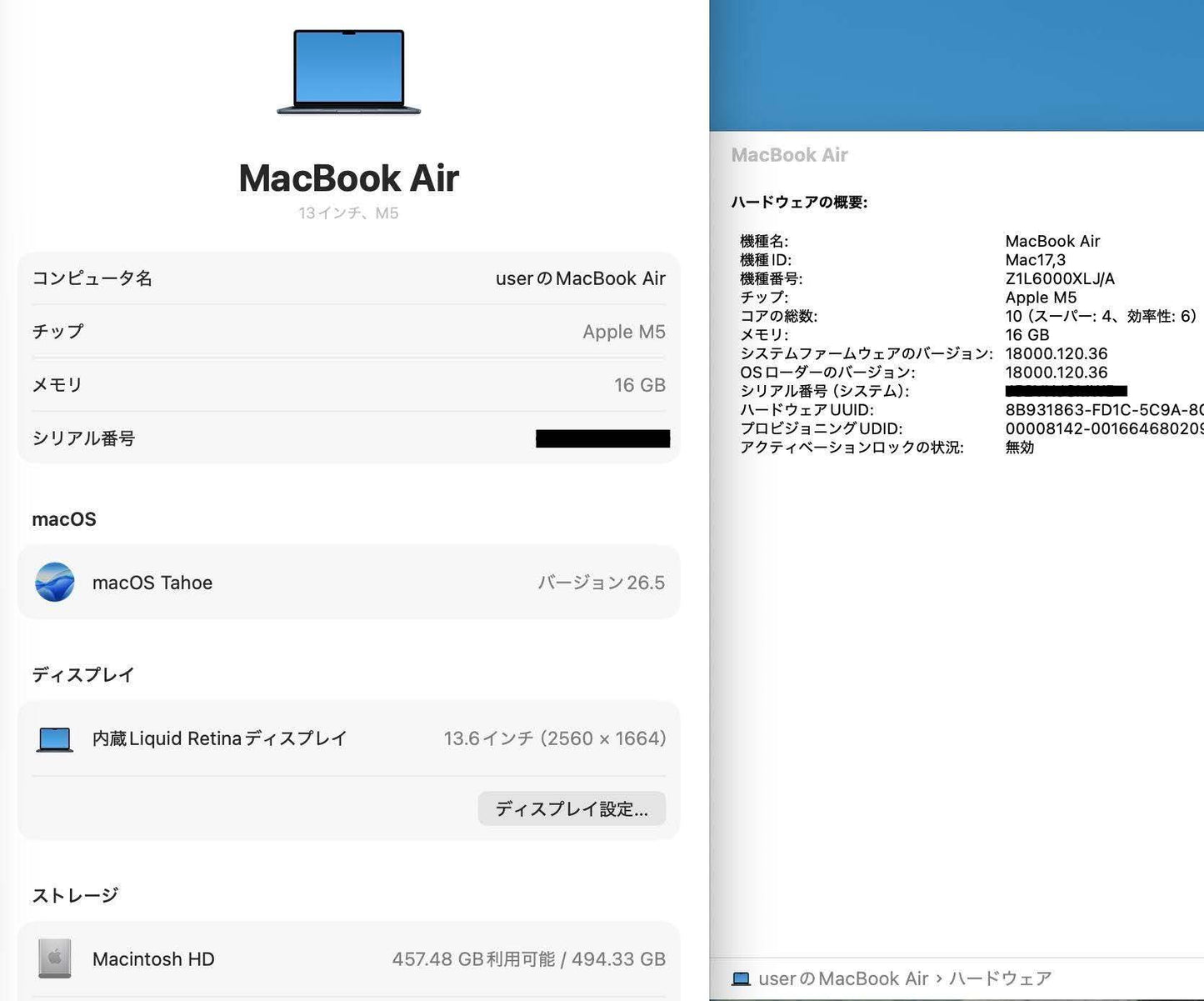Click provisioning UDID value '00008142-00166468'

click(1105, 428)
